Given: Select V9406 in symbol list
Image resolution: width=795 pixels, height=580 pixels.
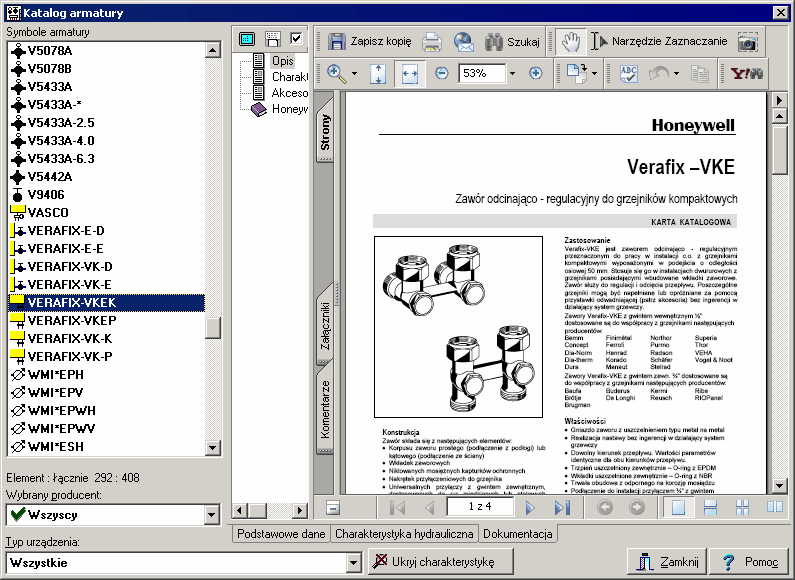Looking at the screenshot, I should click(46, 195).
